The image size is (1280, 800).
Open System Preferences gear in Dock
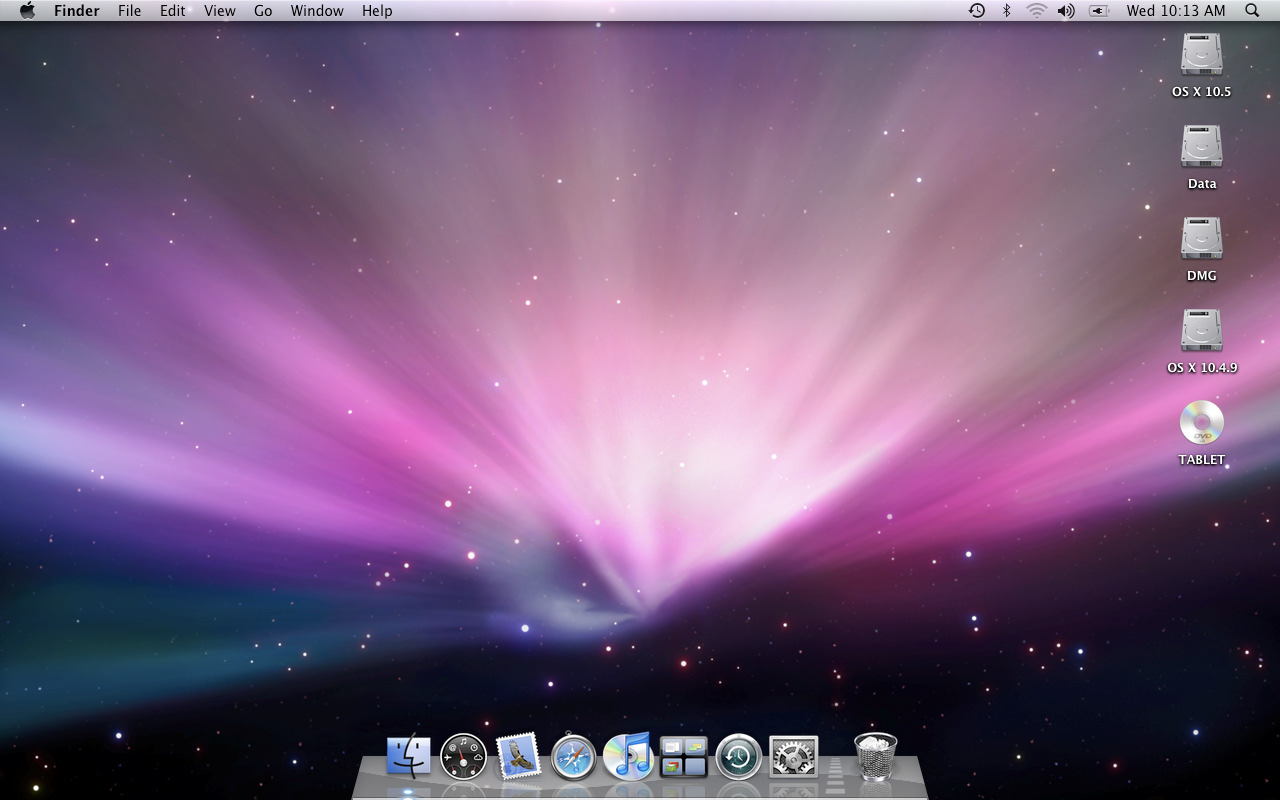[x=794, y=757]
